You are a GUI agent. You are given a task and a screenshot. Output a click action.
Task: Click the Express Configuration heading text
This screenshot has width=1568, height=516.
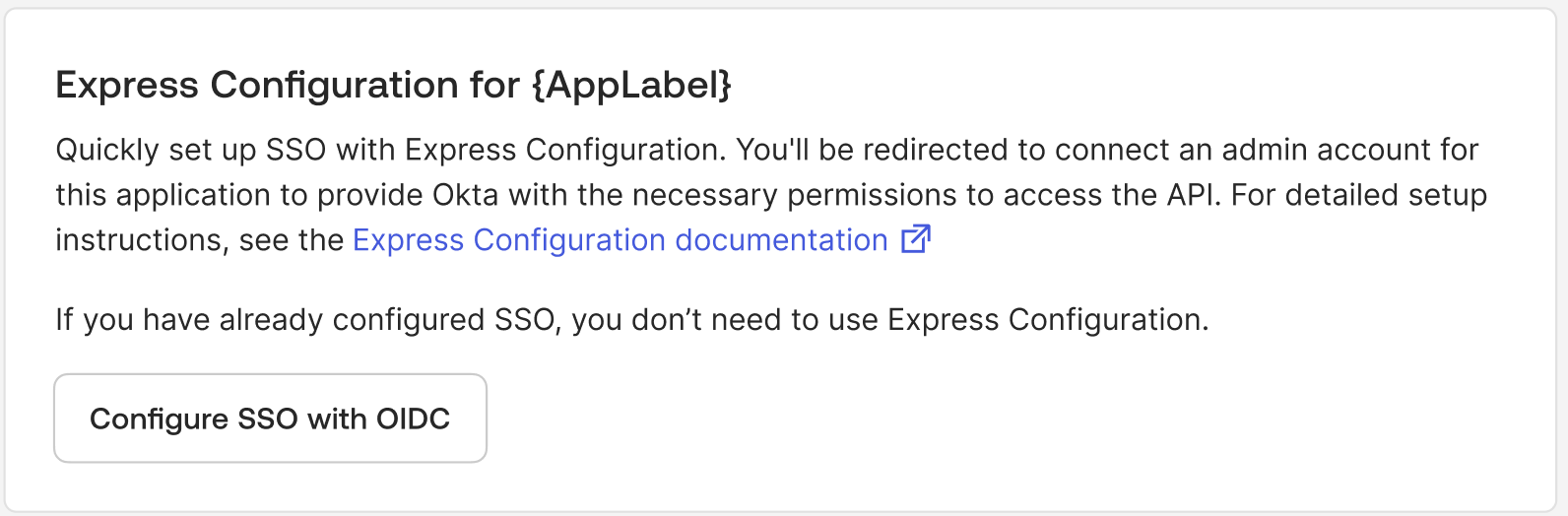(x=287, y=86)
